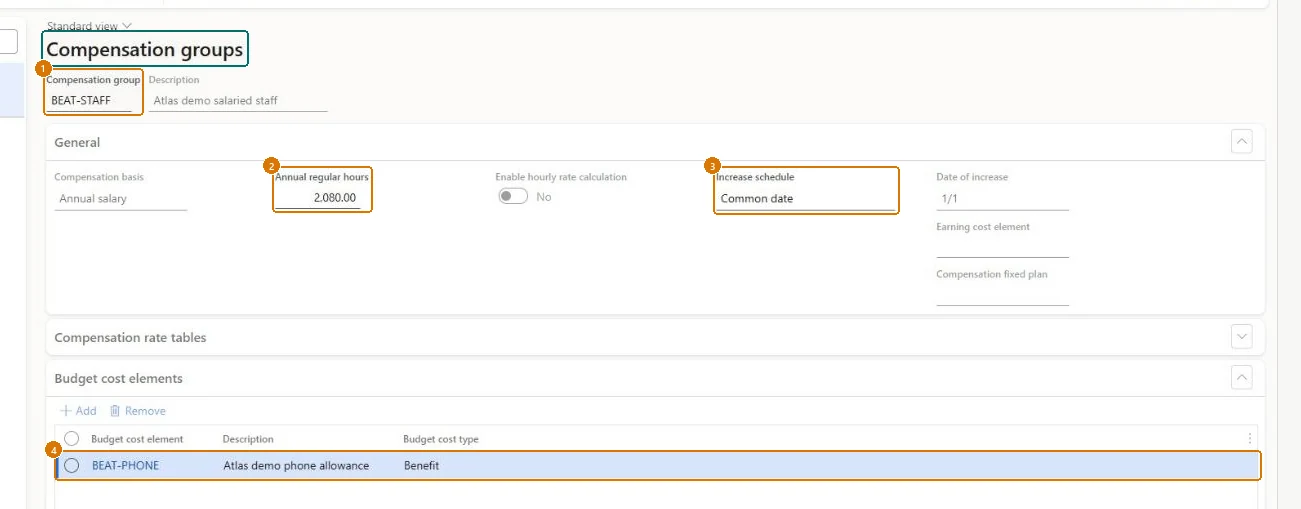
Task: Collapse the Budget cost elements section
Action: click(x=1241, y=378)
